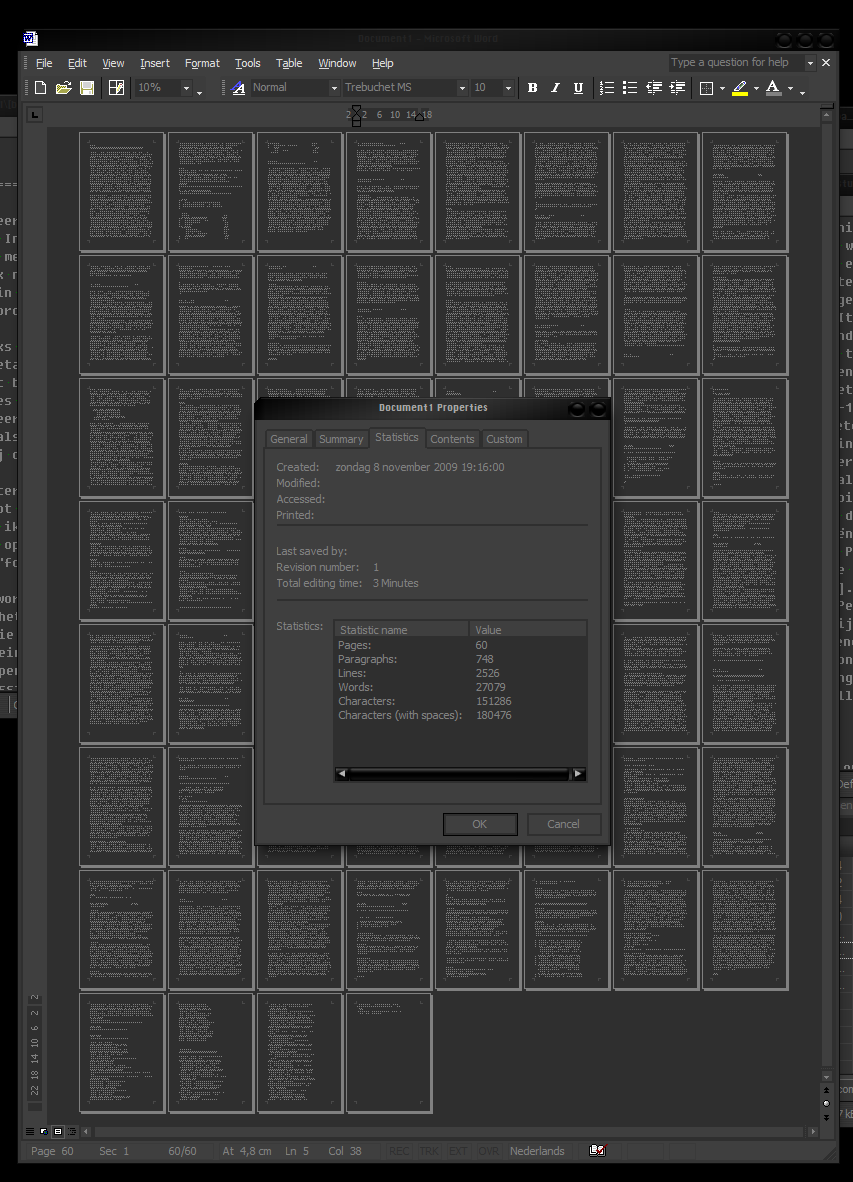Toggle Italic formatting
The height and width of the screenshot is (1182, 853).
coord(555,88)
